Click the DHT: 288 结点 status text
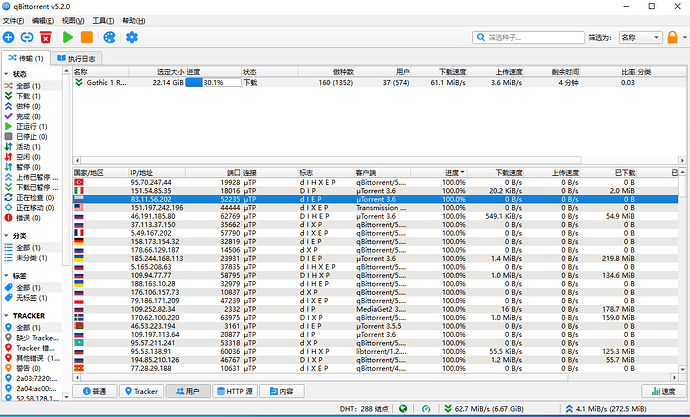 click(364, 409)
